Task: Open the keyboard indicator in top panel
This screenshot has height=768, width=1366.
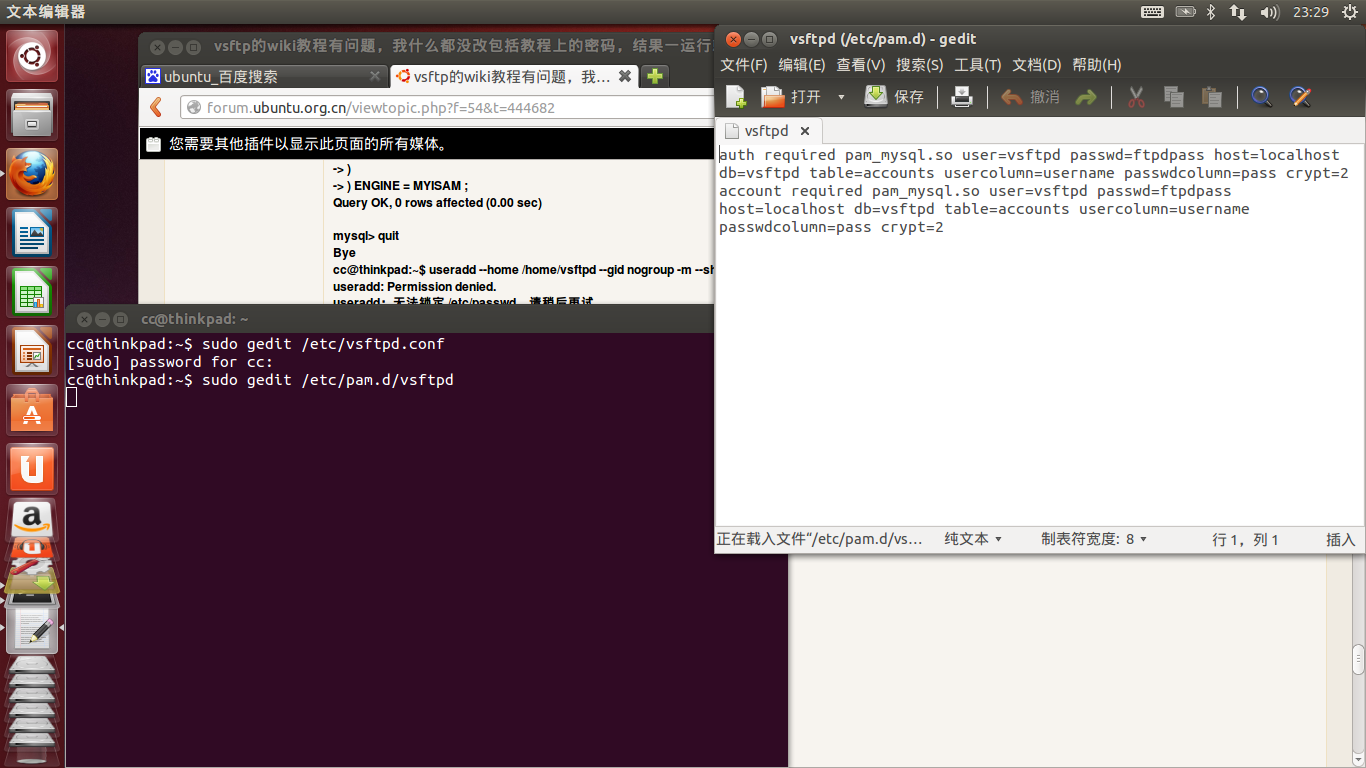Action: click(x=1152, y=12)
